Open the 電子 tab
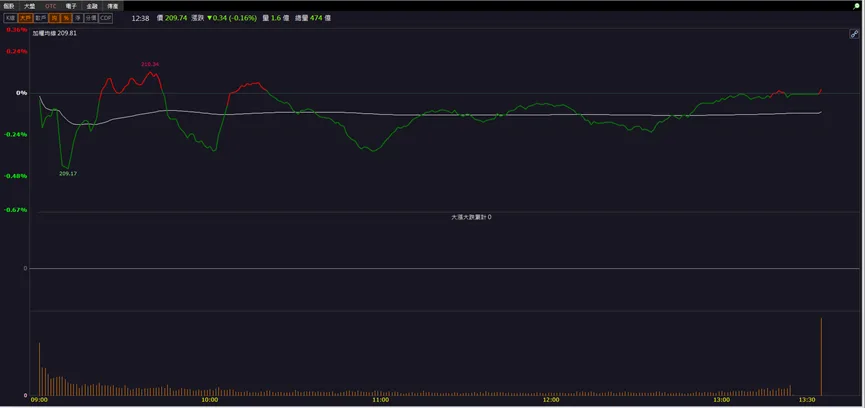The image size is (865, 408). [x=71, y=6]
